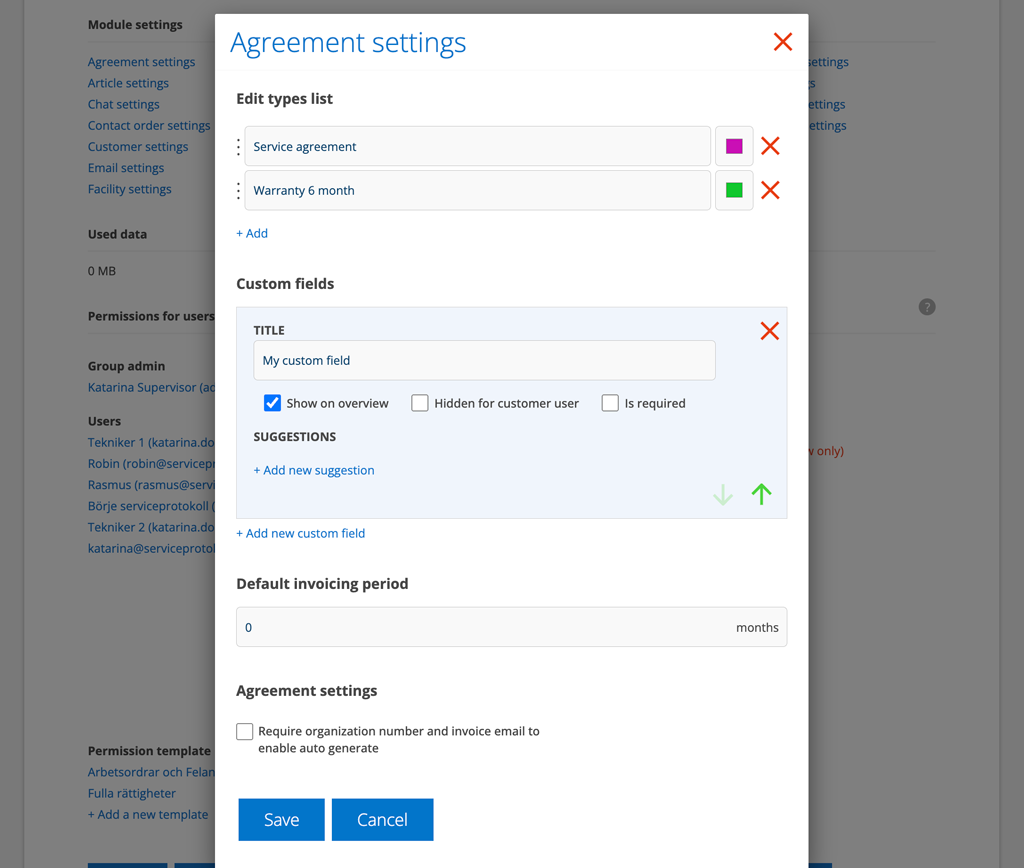Delete the Service agreement type
The image size is (1024, 868).
click(x=770, y=146)
